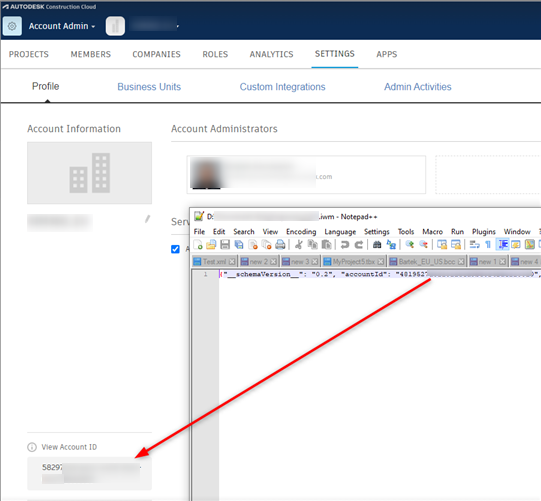Click New file icon in Notepad++ toolbar
541x501 pixels.
[x=198, y=245]
